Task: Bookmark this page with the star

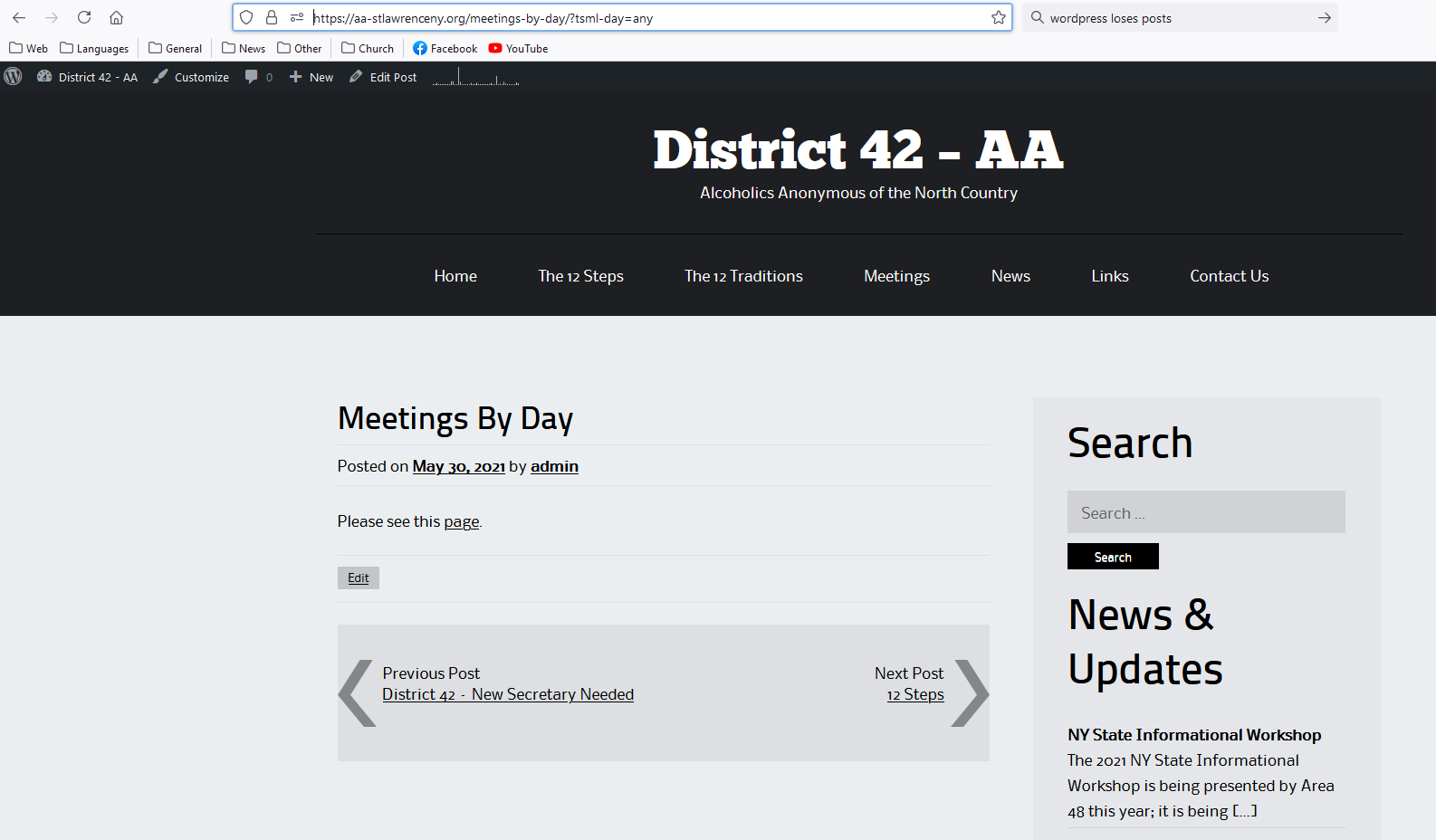Action: [999, 17]
